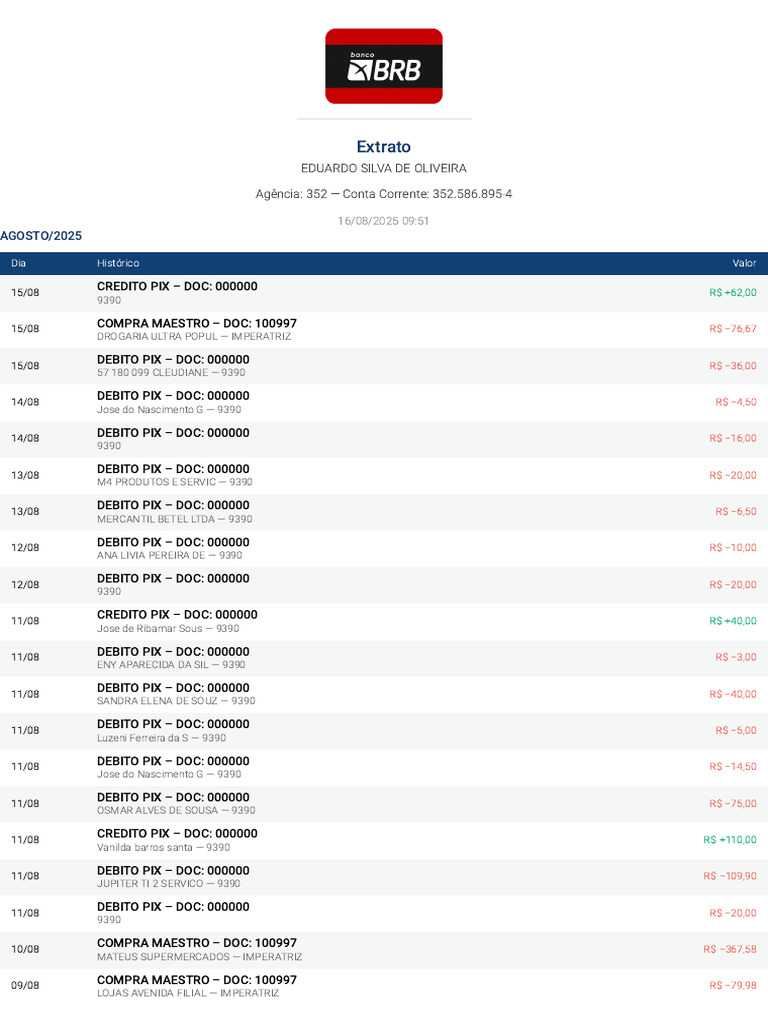Image resolution: width=768 pixels, height=1024 pixels.
Task: Click "Luzeni Ferreira da S — 9390"
Action: coord(161,738)
